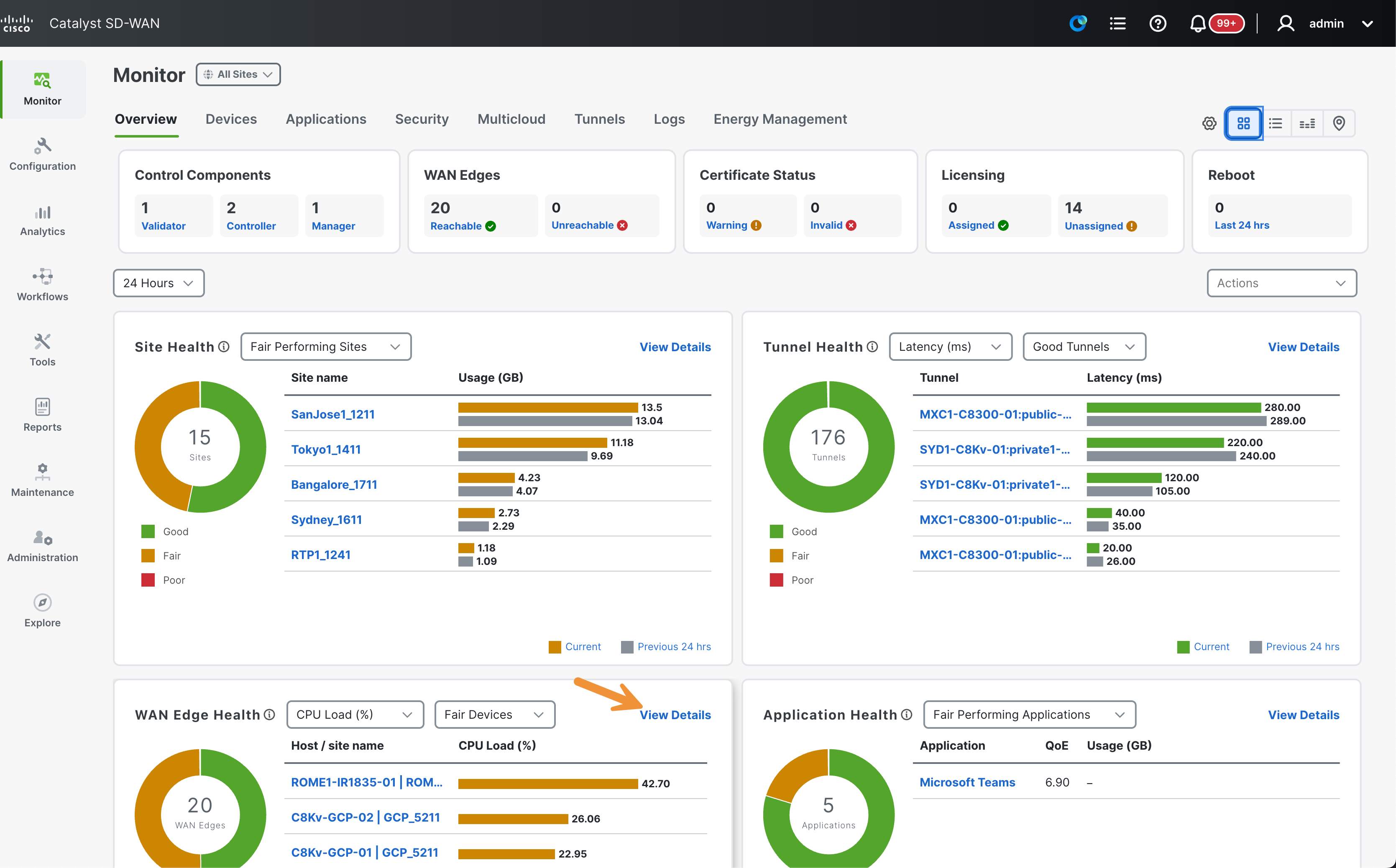Click the Reachable WAN Edges link

point(456,226)
